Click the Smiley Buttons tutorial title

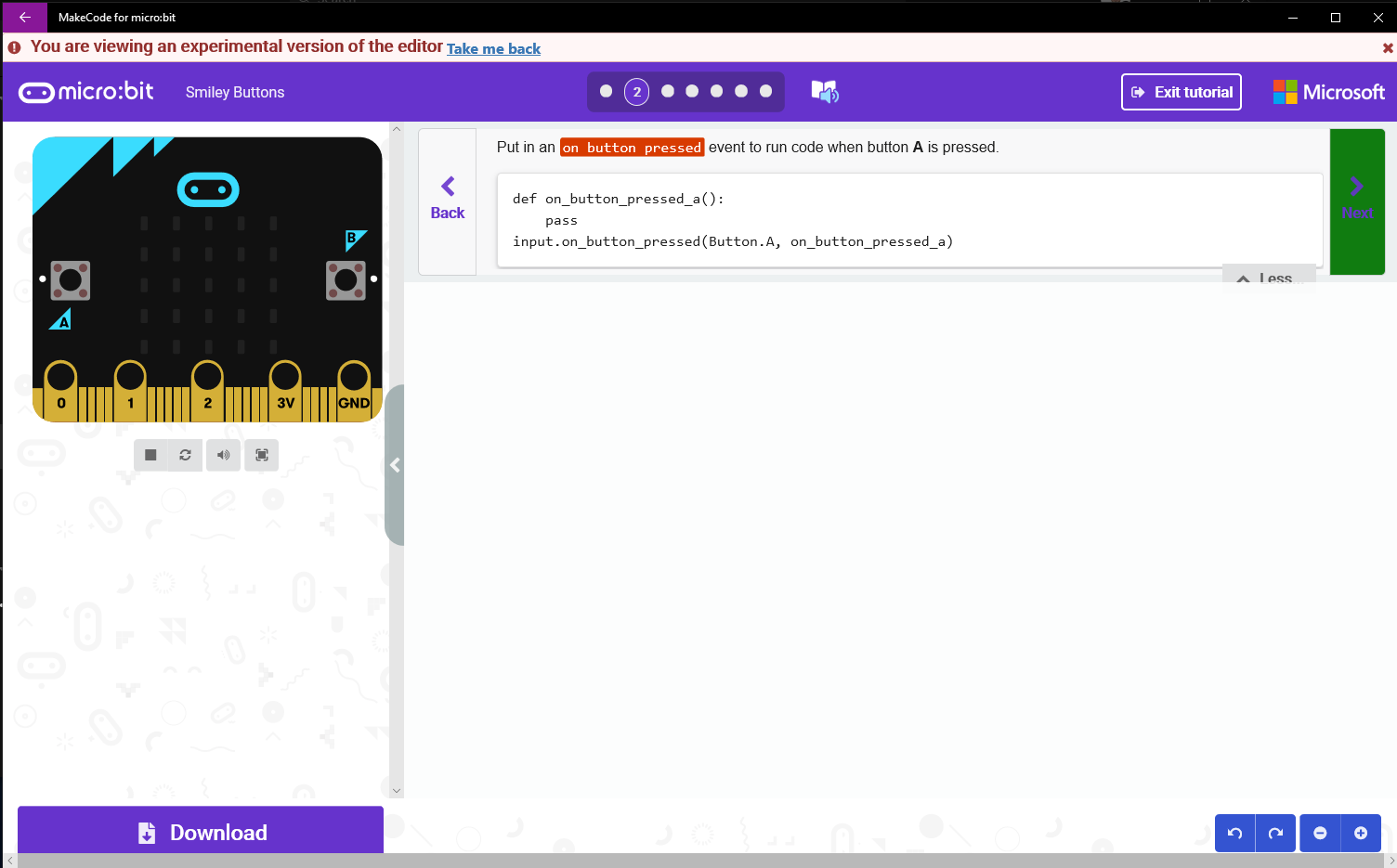tap(235, 92)
